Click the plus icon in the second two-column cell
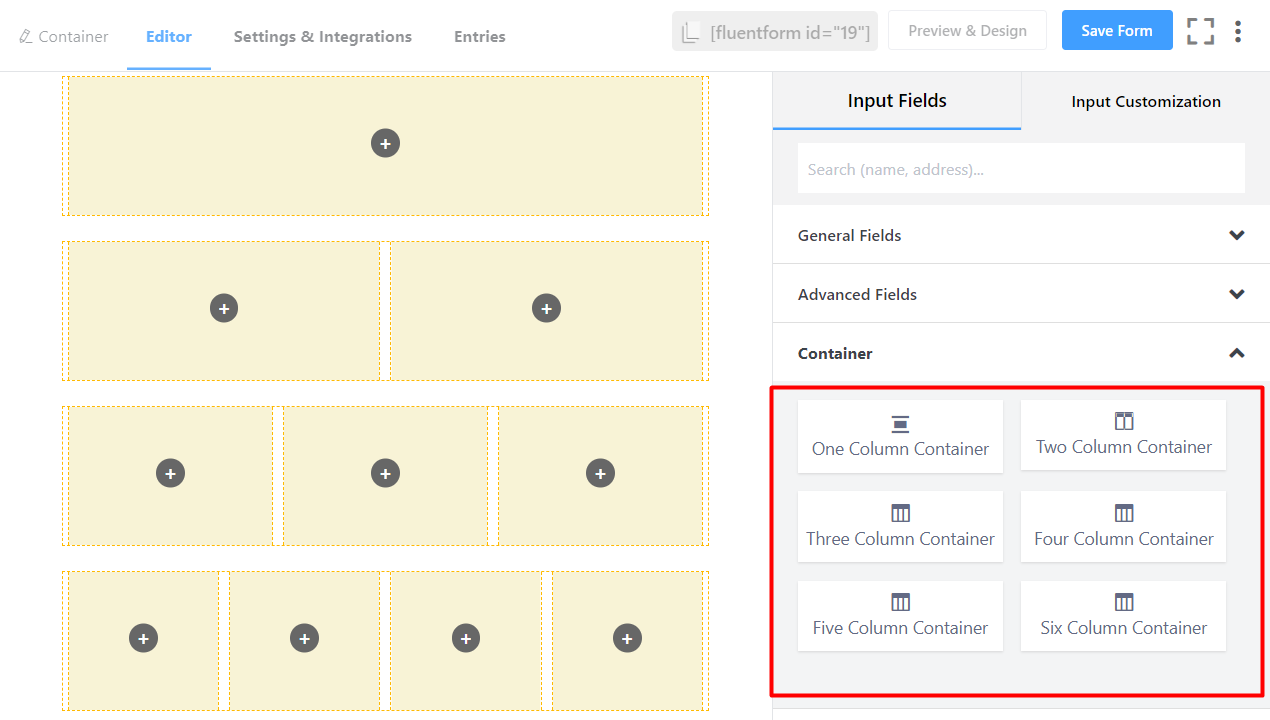Screen dimensions: 1270x720 coord(546,308)
